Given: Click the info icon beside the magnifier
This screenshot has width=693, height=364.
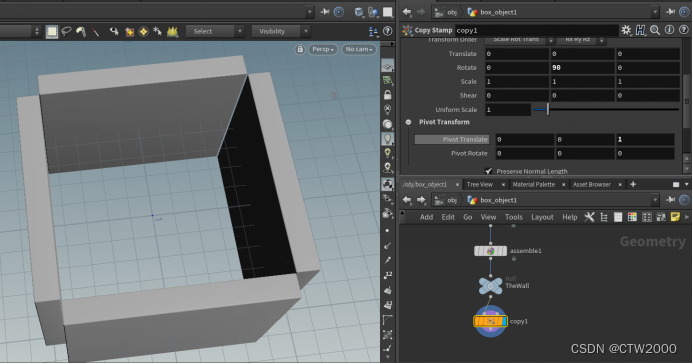Looking at the screenshot, I should [x=670, y=30].
